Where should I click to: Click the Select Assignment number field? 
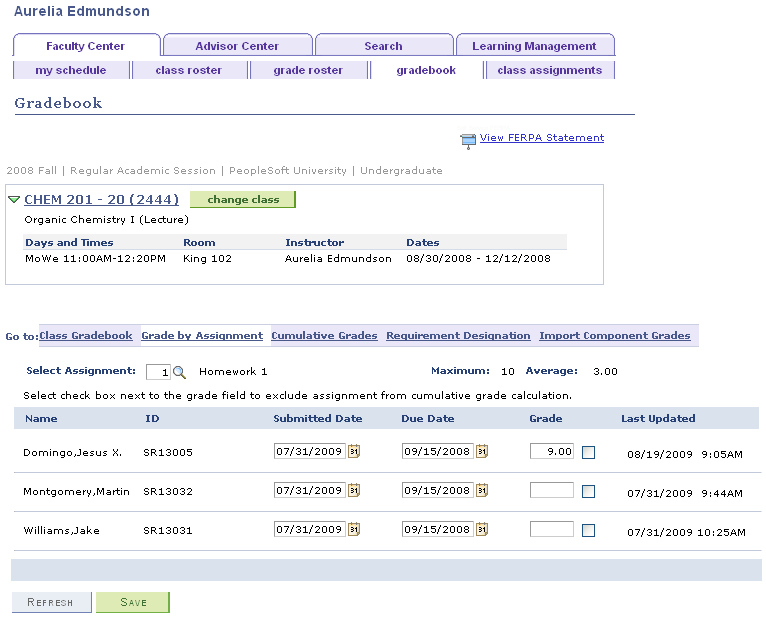tap(158, 372)
